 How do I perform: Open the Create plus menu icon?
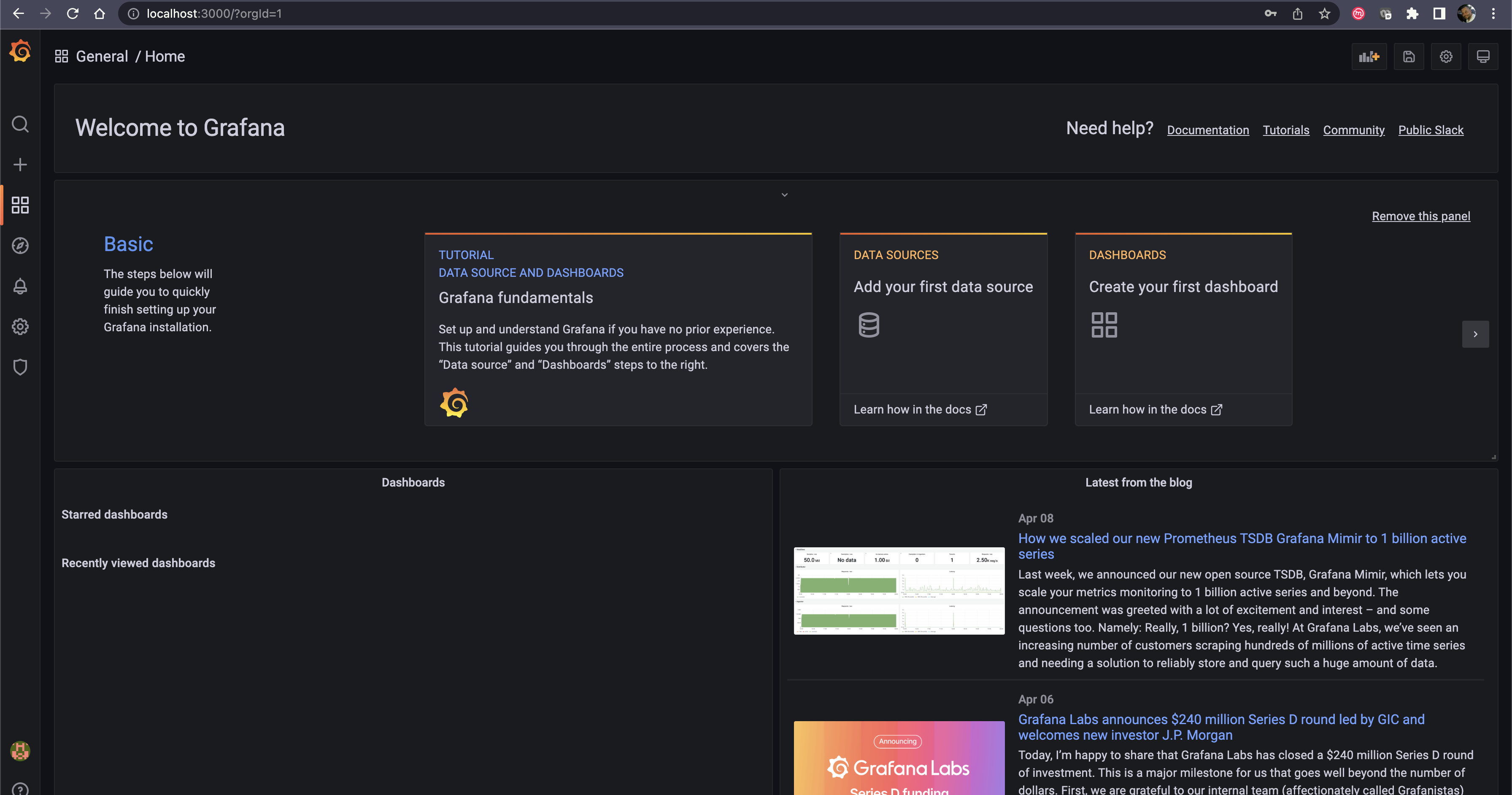coord(20,165)
